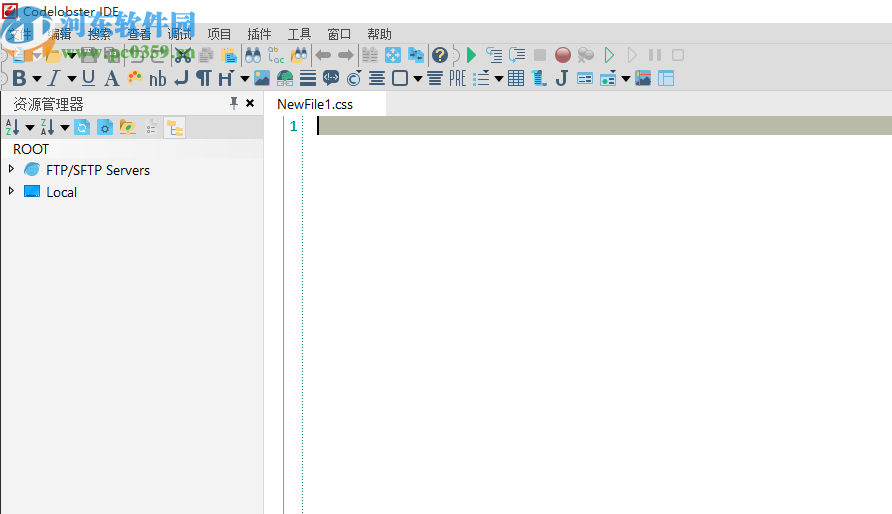Close the 资源管理器 panel

pos(250,103)
